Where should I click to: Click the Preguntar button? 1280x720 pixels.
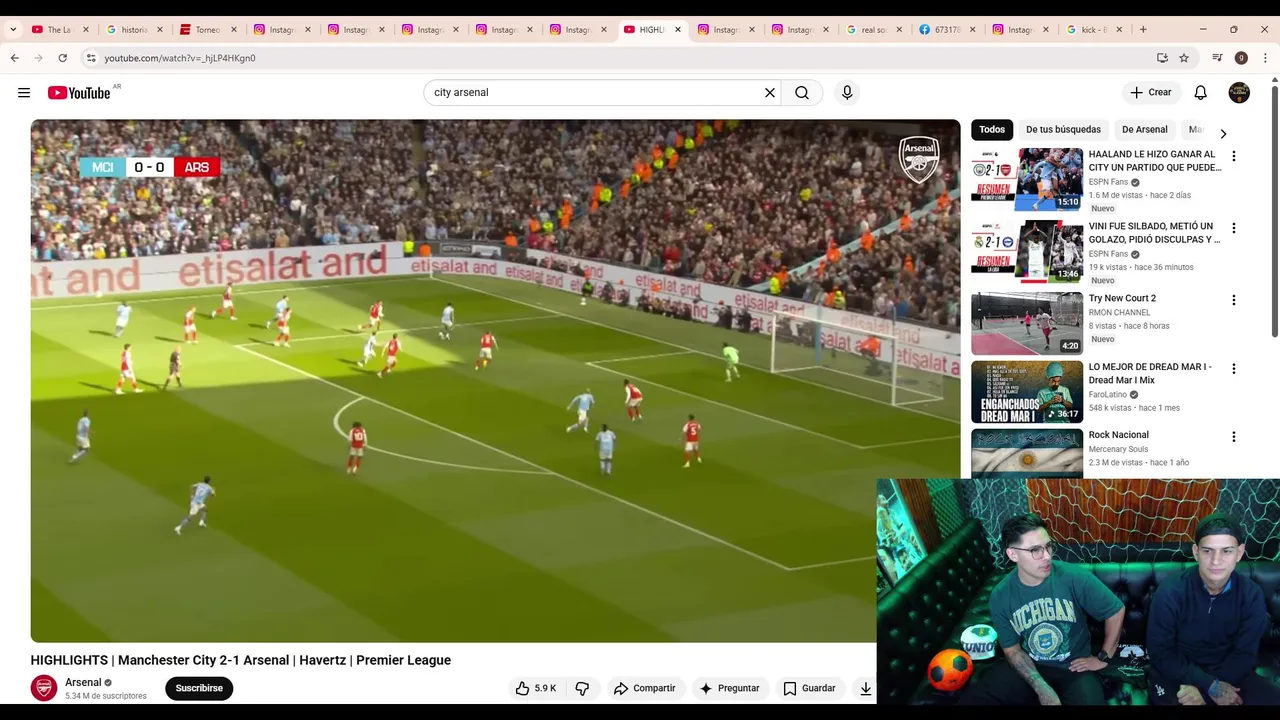(729, 688)
